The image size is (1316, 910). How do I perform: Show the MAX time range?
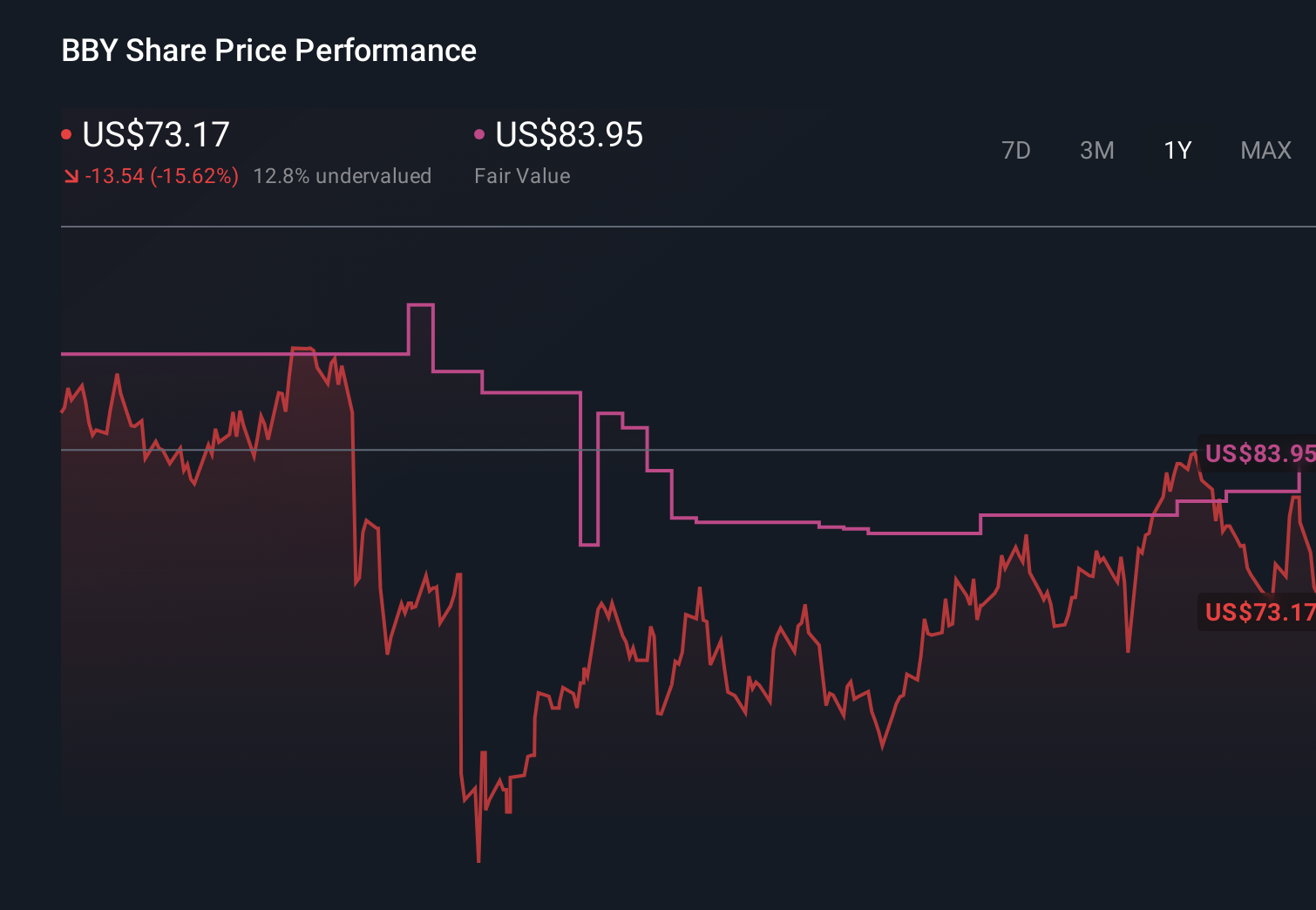(1265, 151)
